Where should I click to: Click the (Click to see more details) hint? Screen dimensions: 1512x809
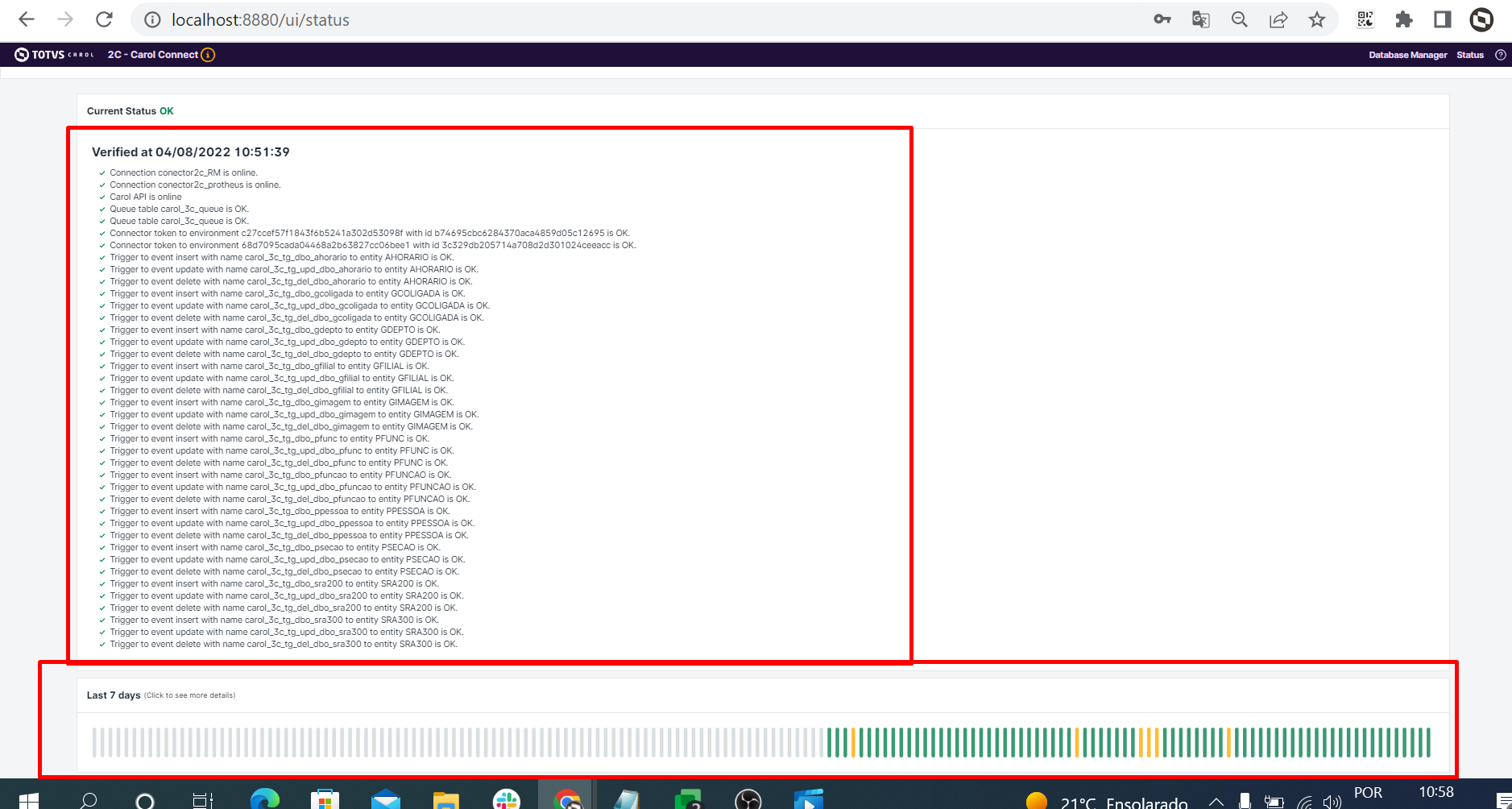point(190,695)
